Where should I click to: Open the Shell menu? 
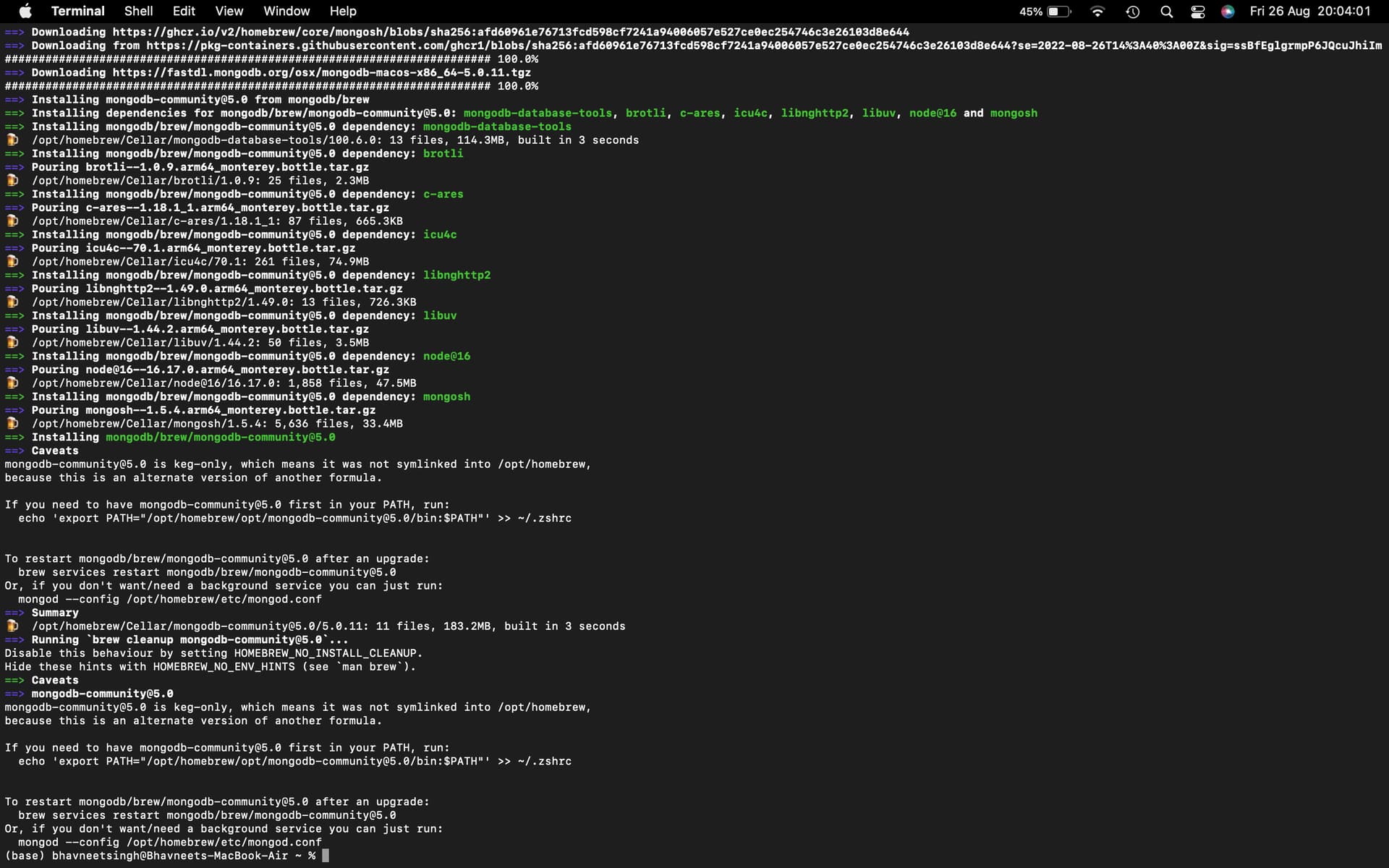pyautogui.click(x=138, y=11)
